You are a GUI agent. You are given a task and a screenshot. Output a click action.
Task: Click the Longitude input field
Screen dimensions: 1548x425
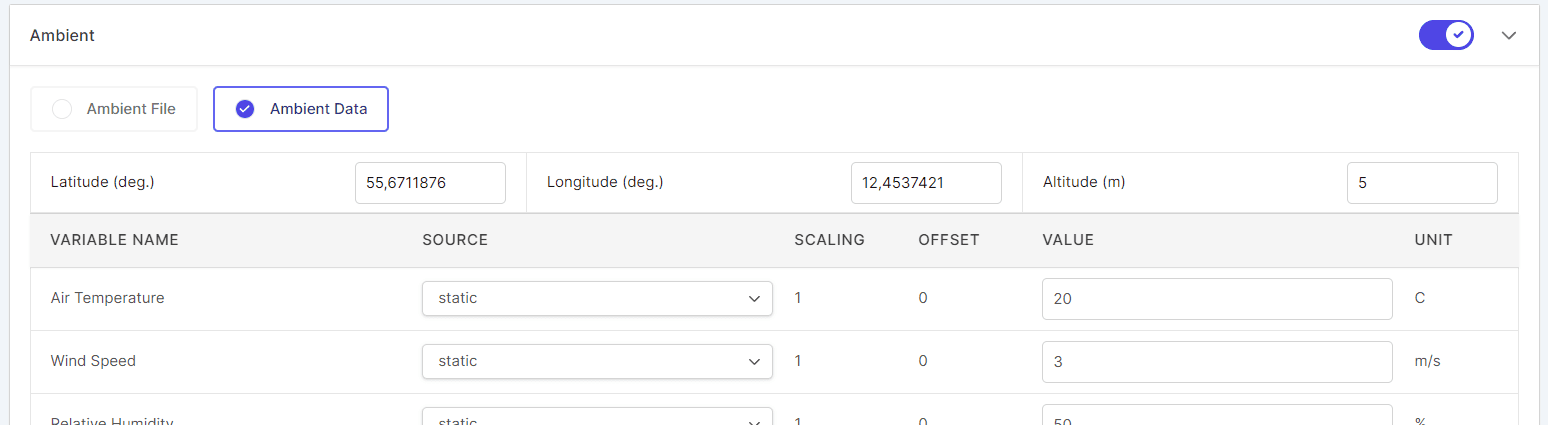pyautogui.click(x=926, y=183)
